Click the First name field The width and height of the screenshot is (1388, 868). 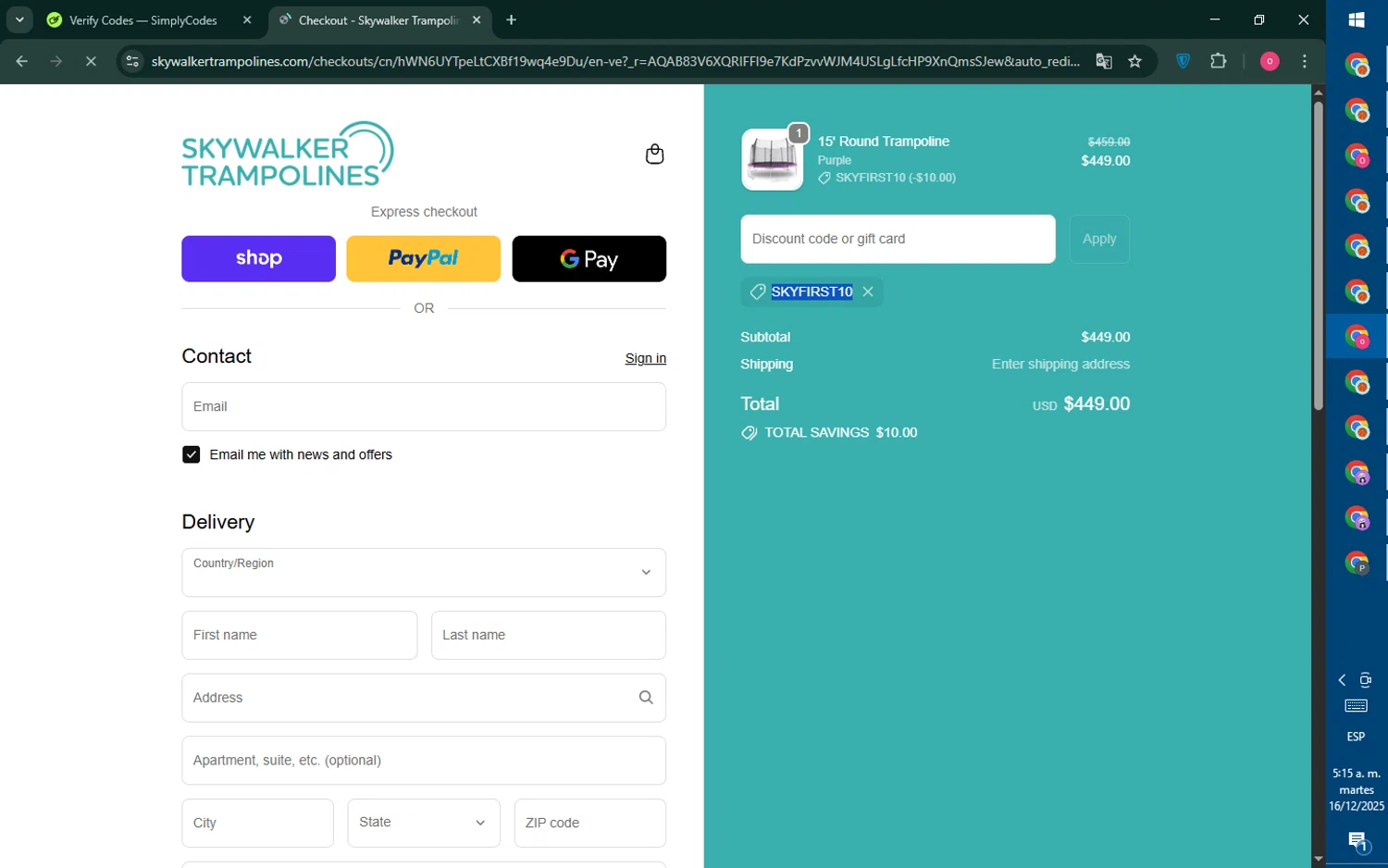pos(300,636)
